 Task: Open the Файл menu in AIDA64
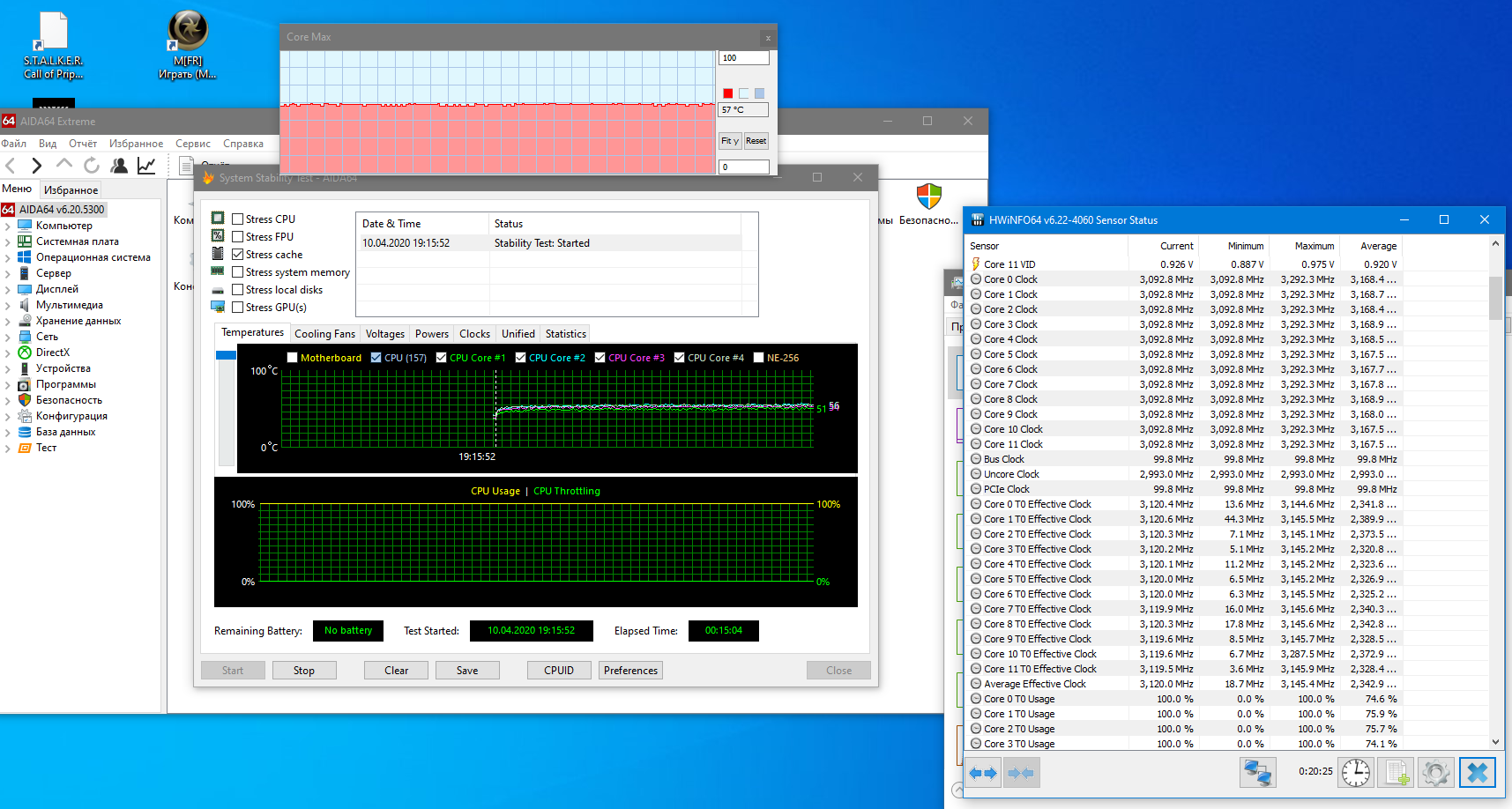click(x=14, y=144)
